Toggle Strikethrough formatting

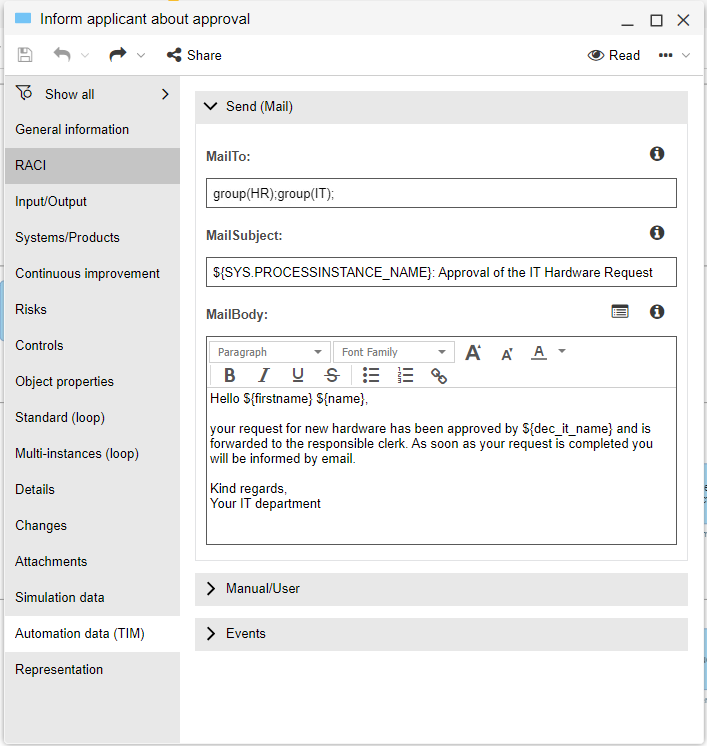[332, 375]
